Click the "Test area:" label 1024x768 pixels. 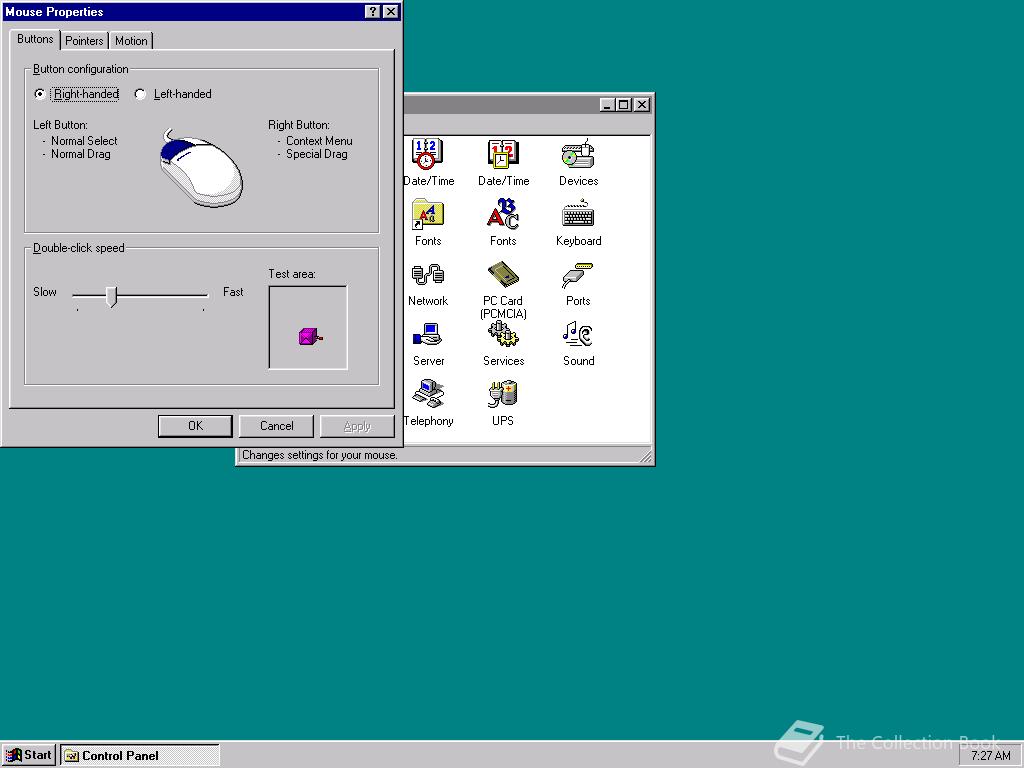pos(292,274)
